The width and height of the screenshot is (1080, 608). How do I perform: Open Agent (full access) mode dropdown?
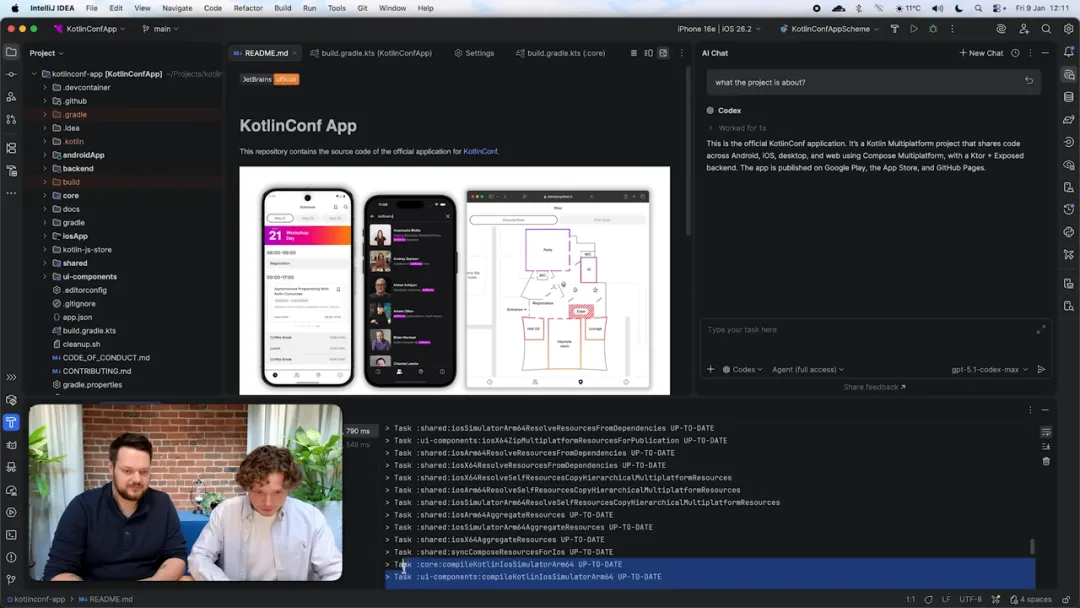click(807, 370)
